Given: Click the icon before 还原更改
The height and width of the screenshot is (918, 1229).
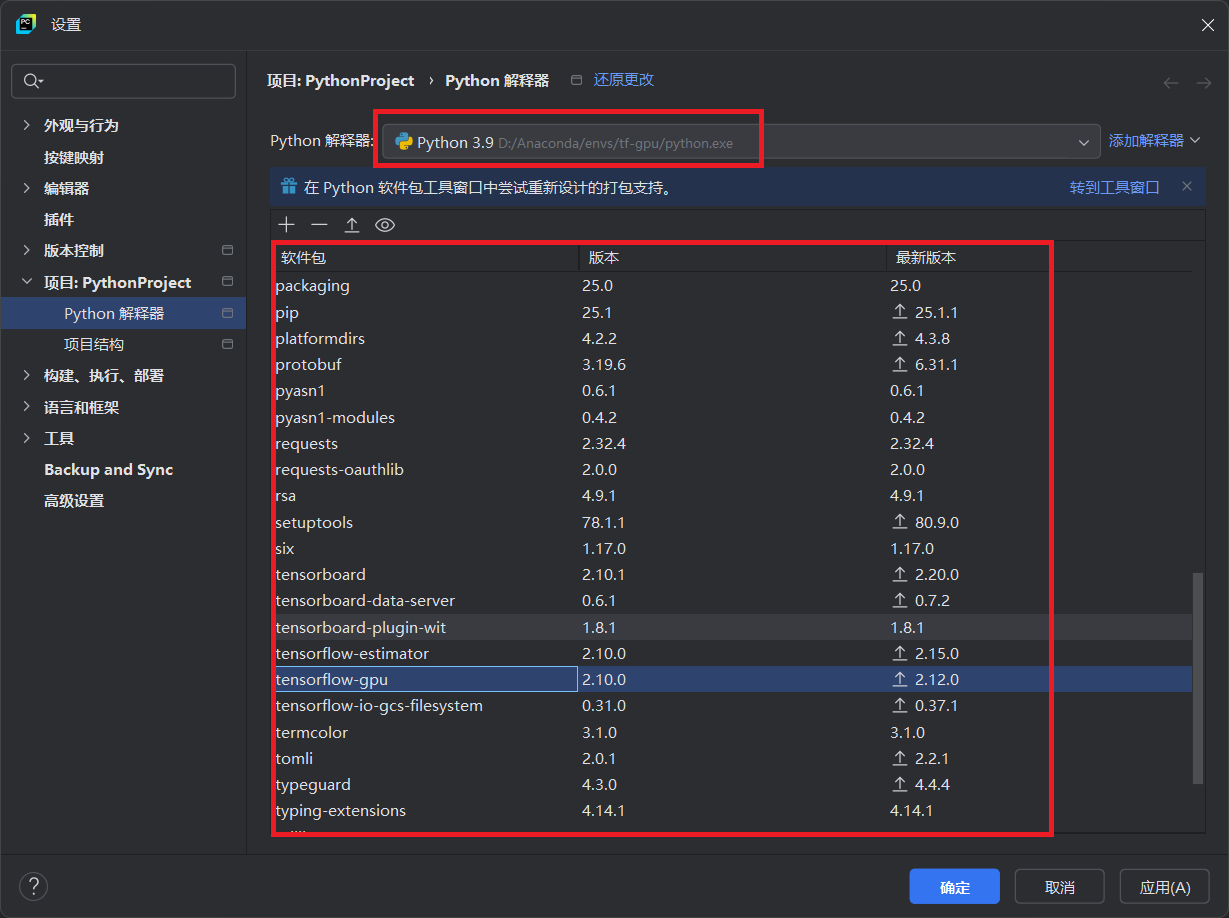Looking at the screenshot, I should tap(576, 80).
